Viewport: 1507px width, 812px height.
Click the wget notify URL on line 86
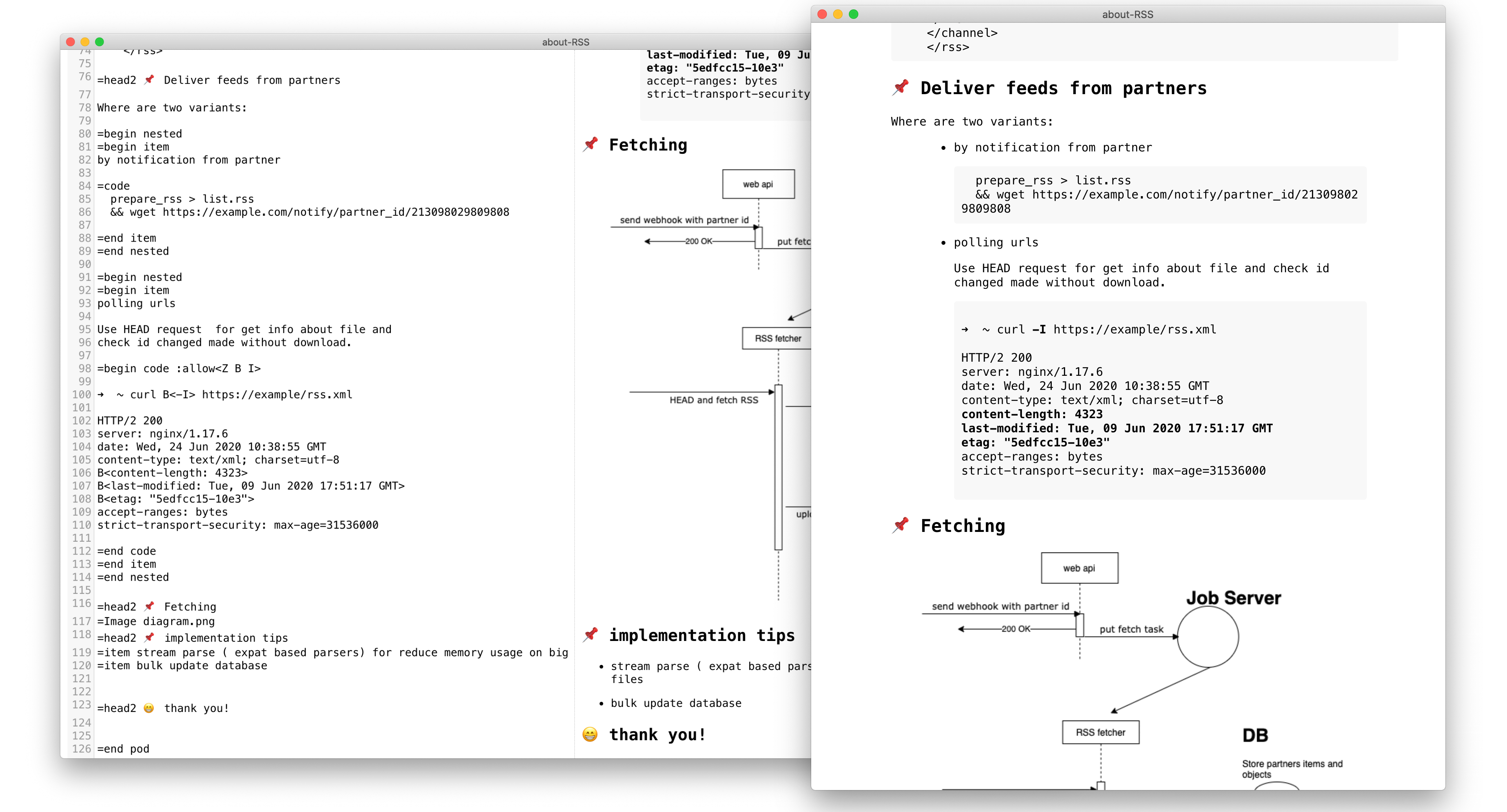336,212
